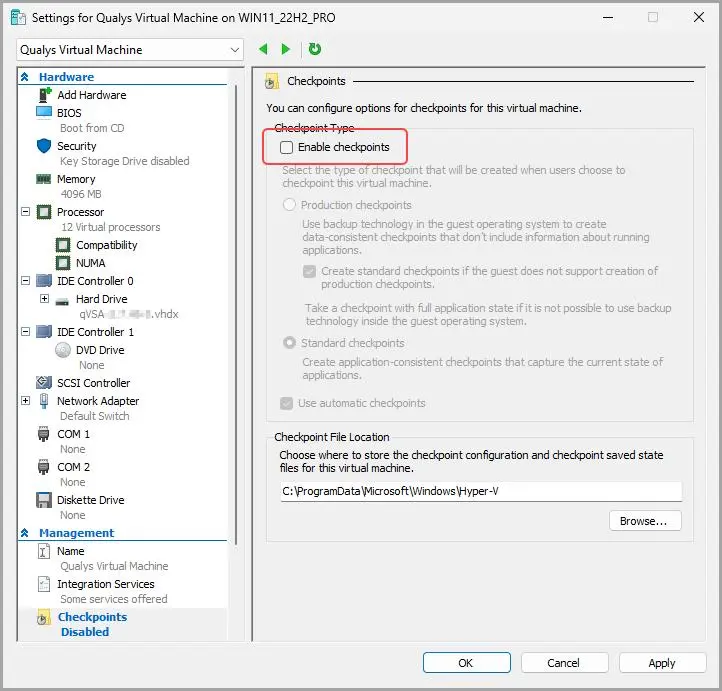
Task: Toggle Create standard checkpoints fallback checkbox
Action: point(309,271)
